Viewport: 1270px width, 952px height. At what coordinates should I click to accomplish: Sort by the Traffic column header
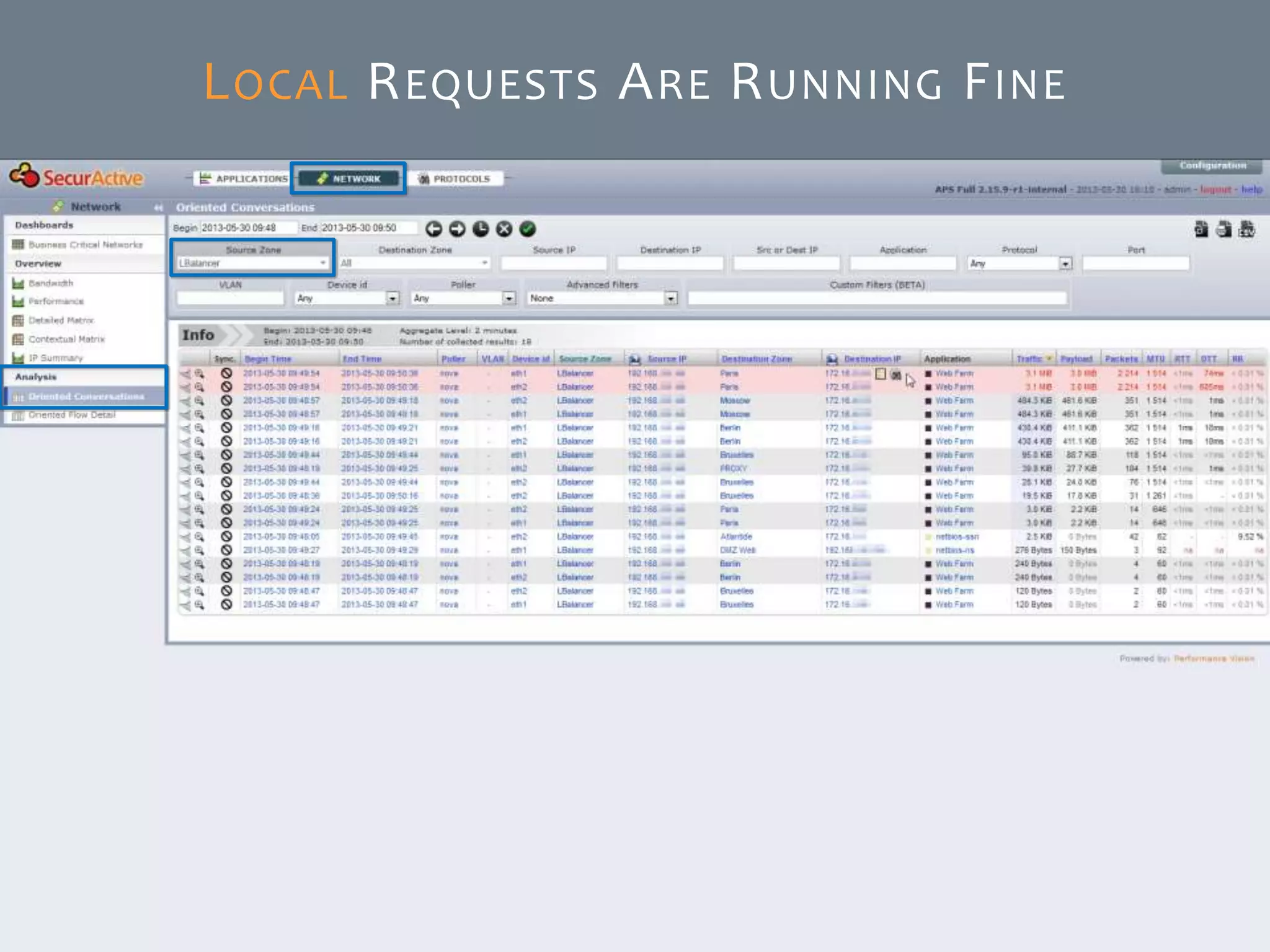1029,359
